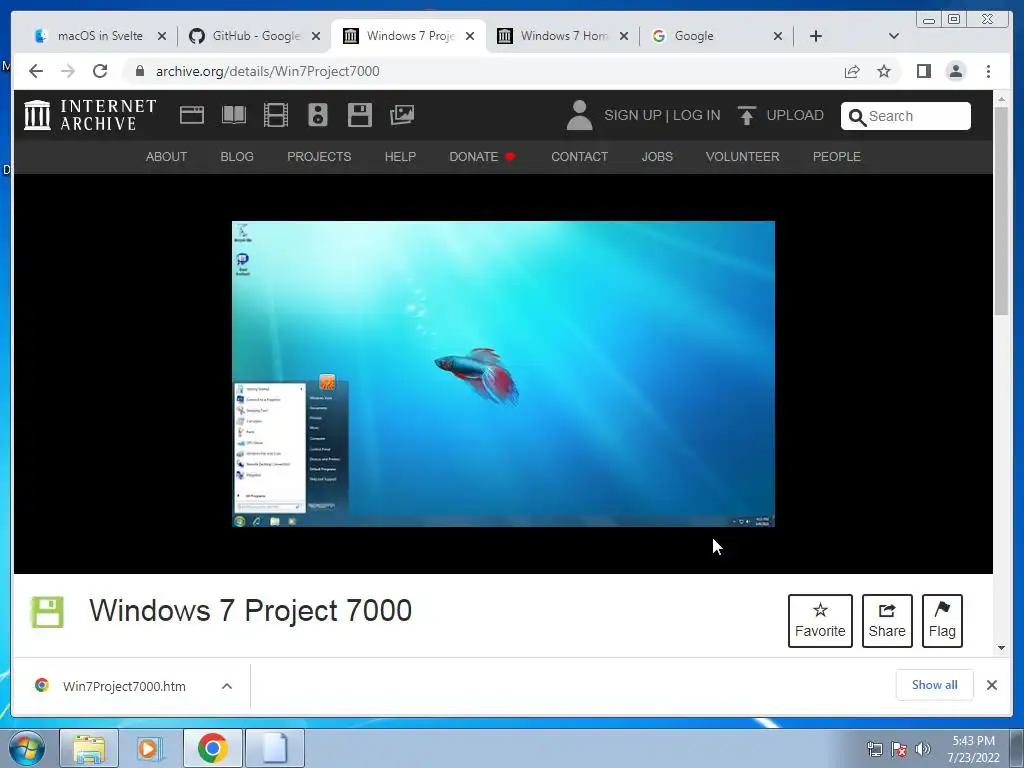Click the page vertical scrollbar thumb

(x=1001, y=211)
